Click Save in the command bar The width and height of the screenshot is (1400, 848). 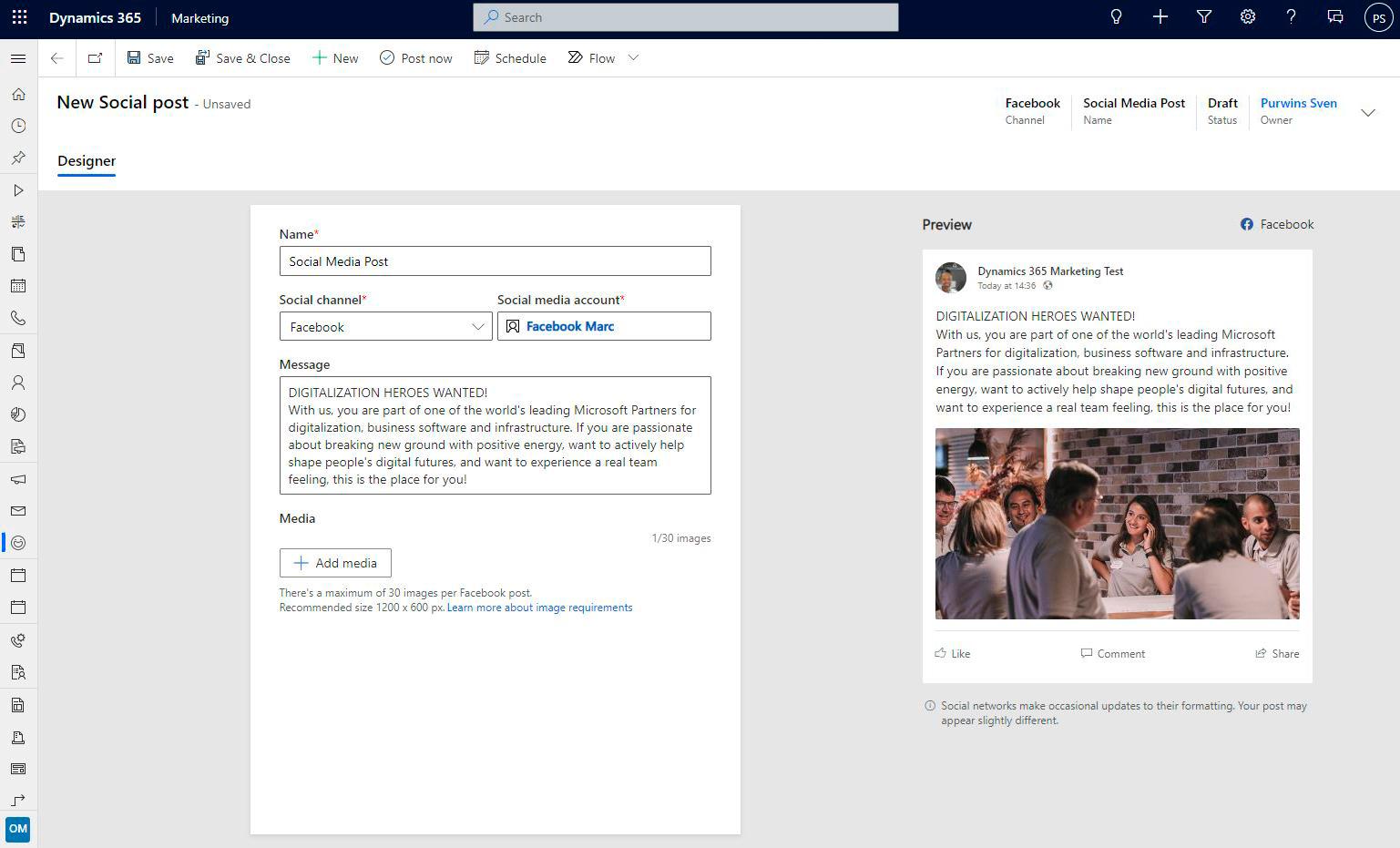(x=150, y=58)
